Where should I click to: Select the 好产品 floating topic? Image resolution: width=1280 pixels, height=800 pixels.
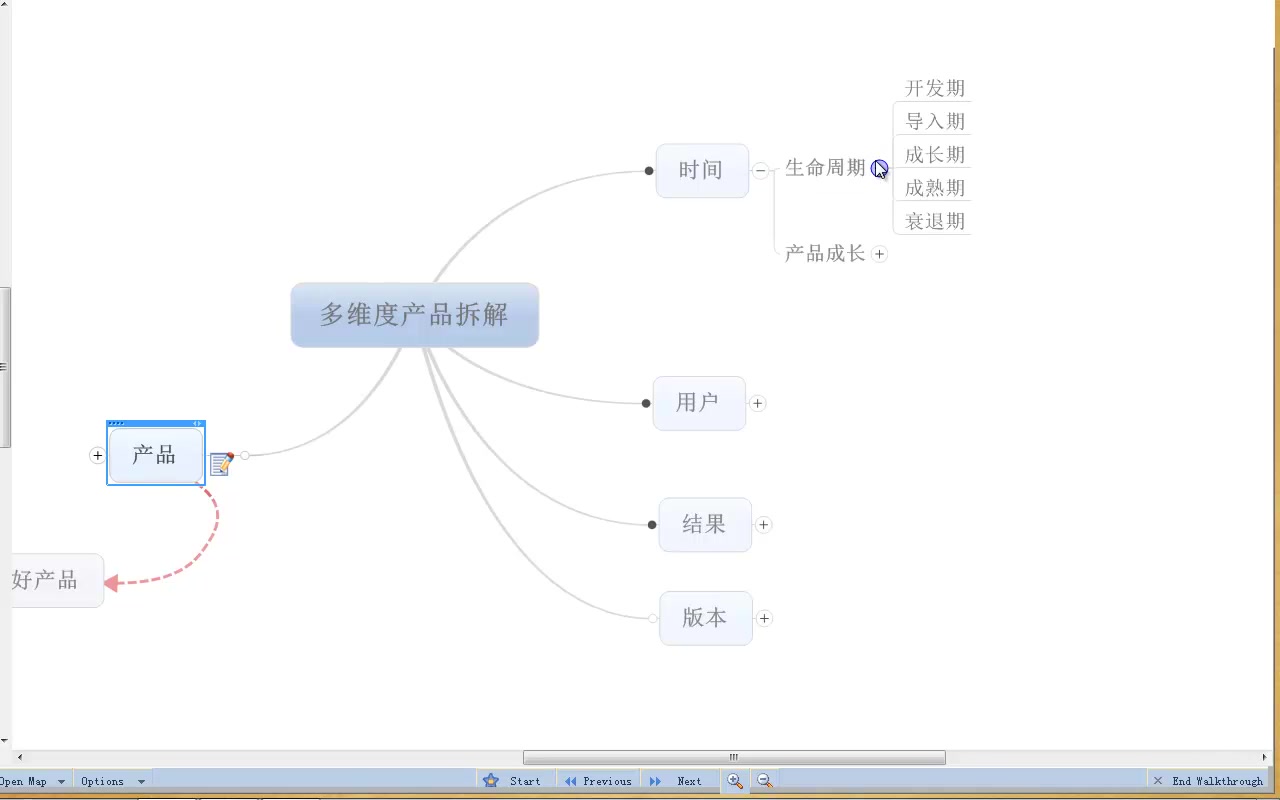(x=57, y=580)
